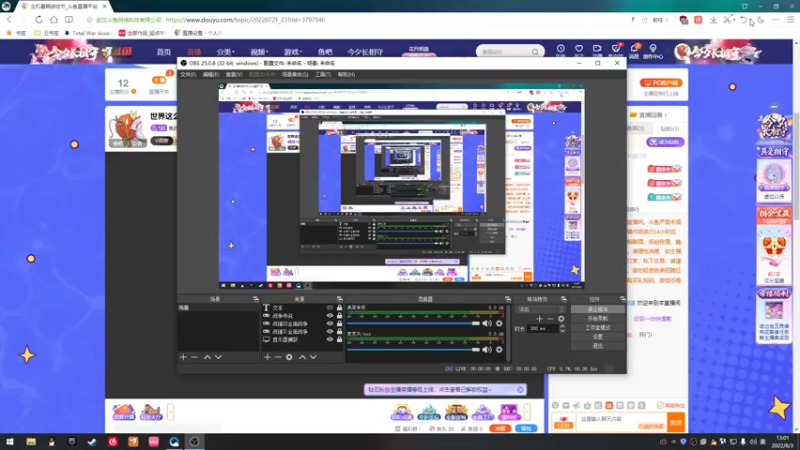
Task: Click the 开始录制 button
Action: (597, 318)
